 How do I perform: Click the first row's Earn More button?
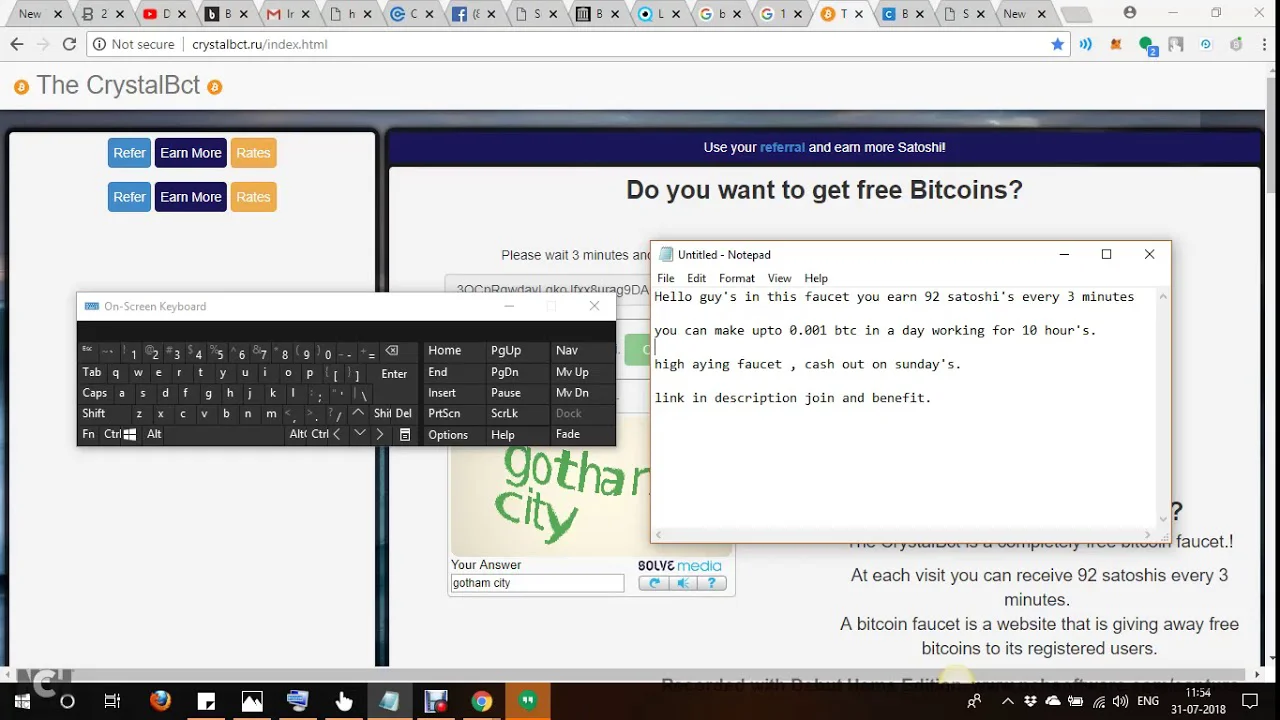point(190,153)
